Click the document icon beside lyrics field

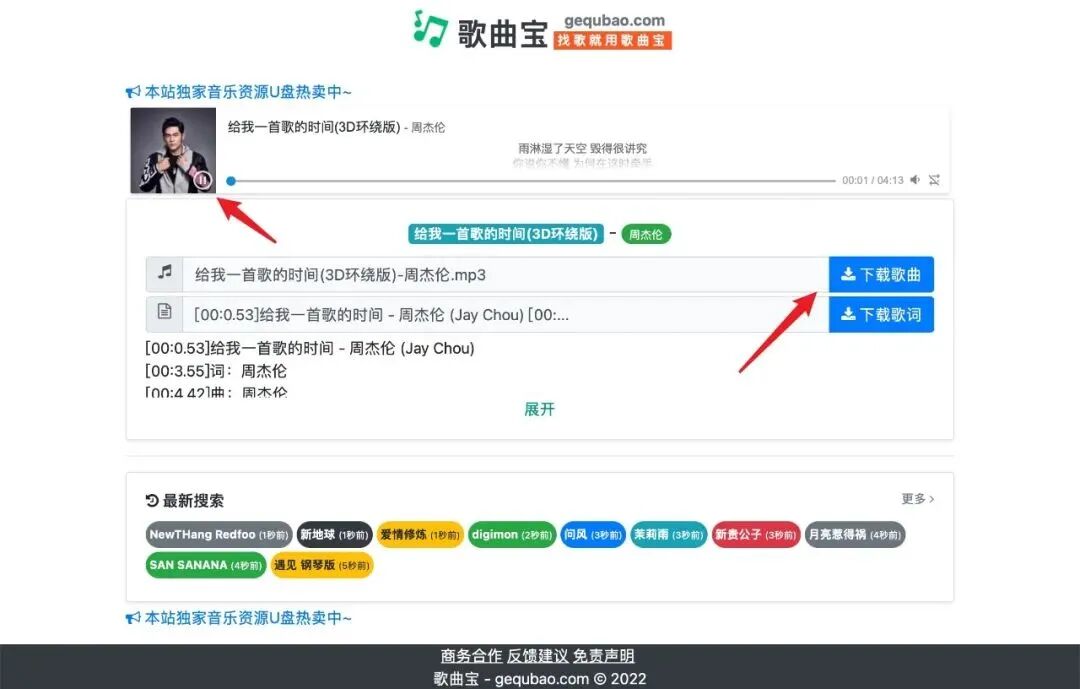coord(165,311)
